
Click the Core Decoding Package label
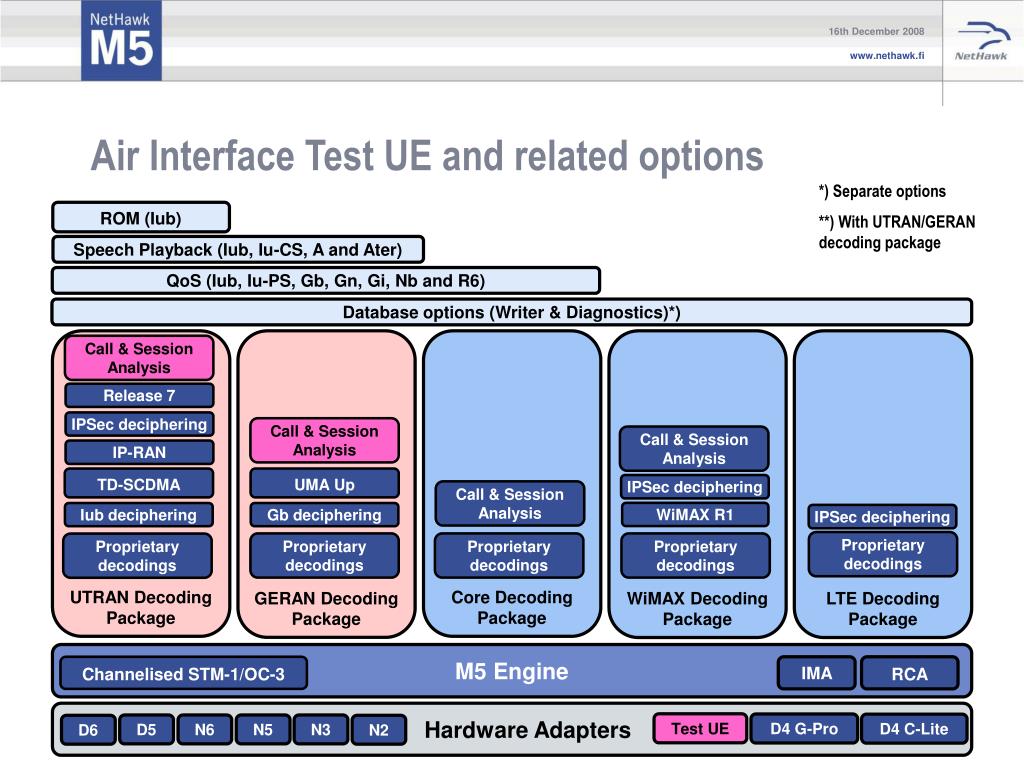click(x=511, y=607)
